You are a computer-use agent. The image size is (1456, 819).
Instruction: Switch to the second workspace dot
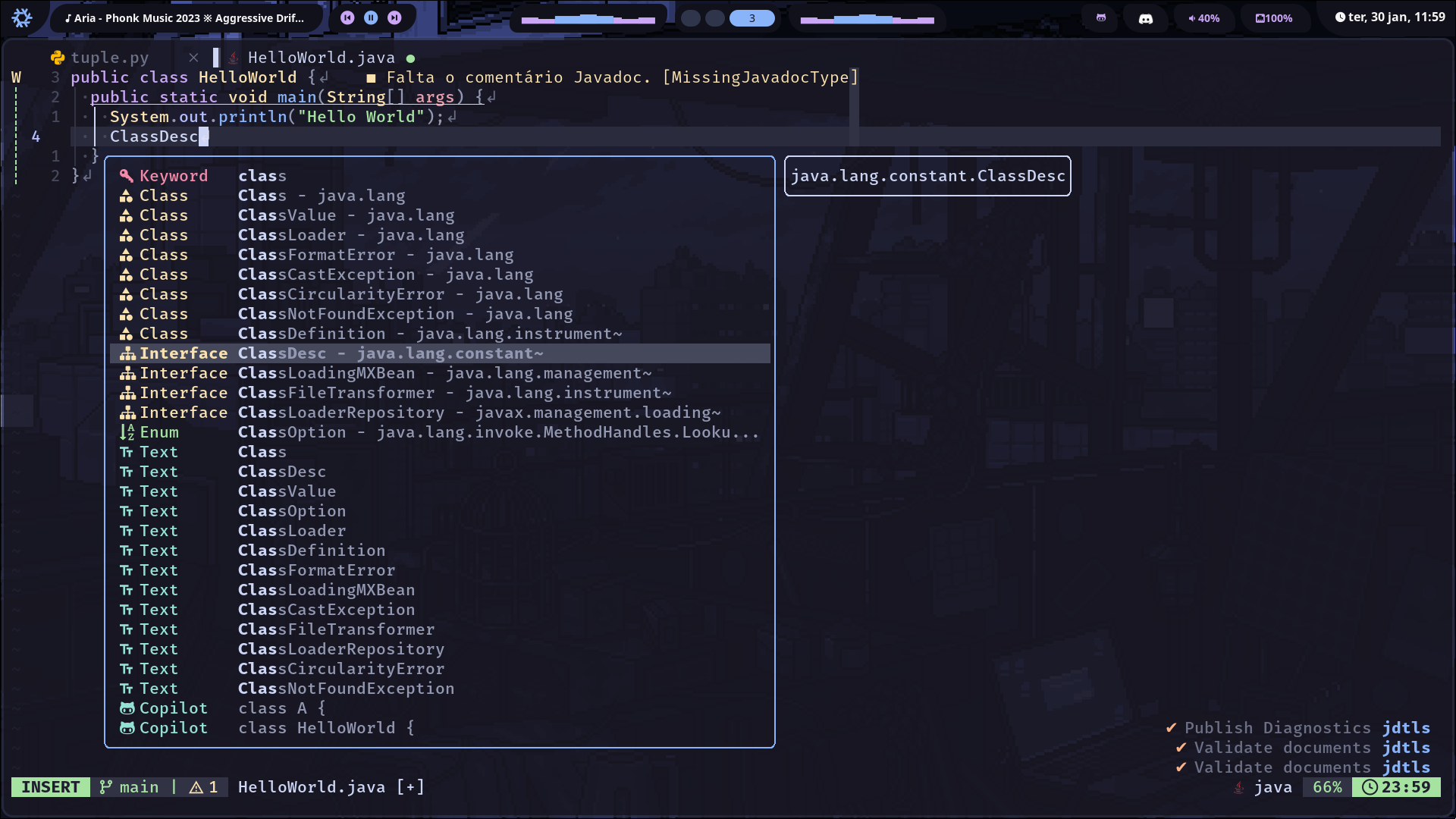pos(714,18)
